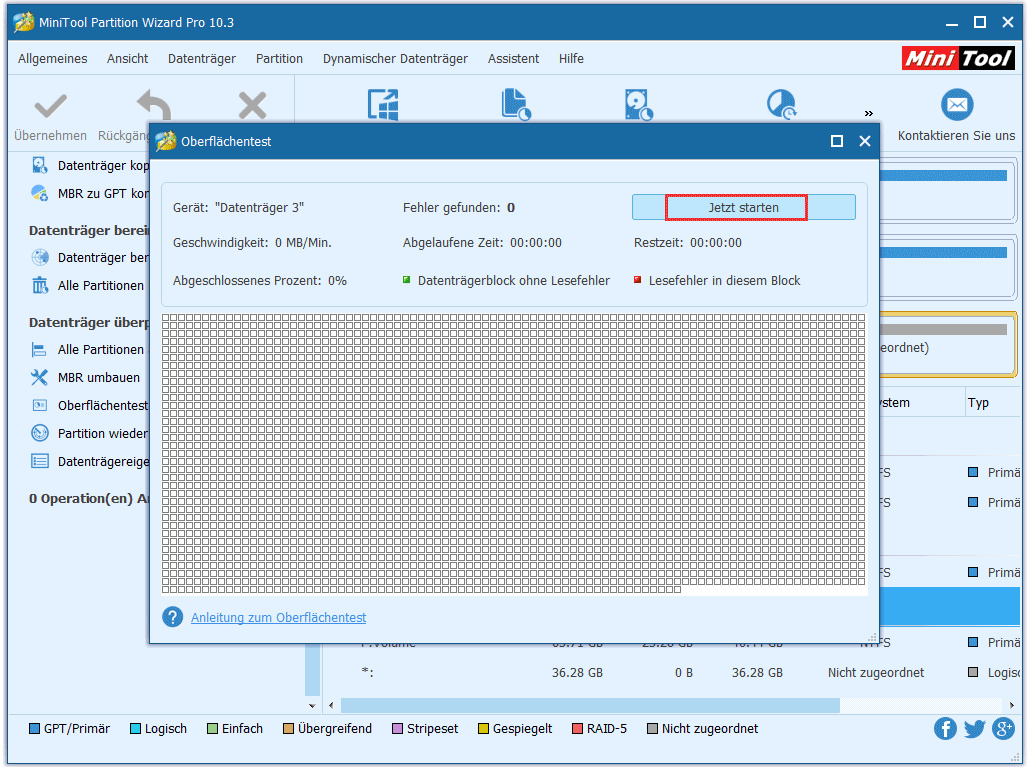Viewport: 1028px width, 767px height.
Task: Open the Allgemeines menu
Action: (x=52, y=58)
